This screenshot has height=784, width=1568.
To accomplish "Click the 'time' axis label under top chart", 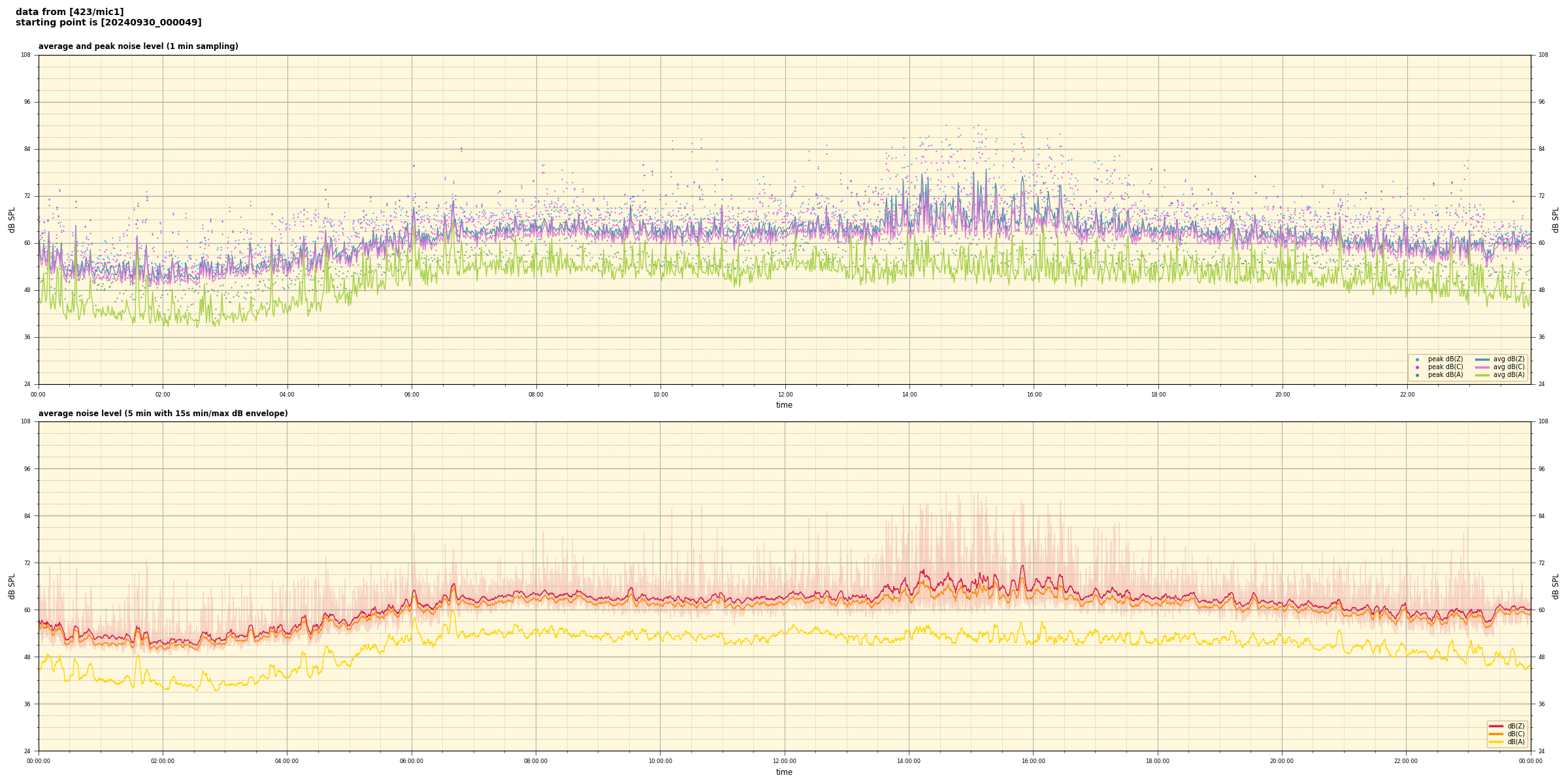I will click(784, 405).
